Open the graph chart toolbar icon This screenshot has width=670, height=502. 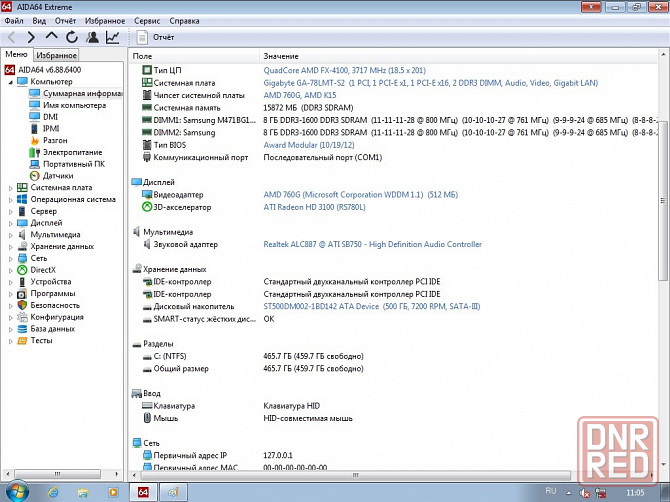click(x=112, y=38)
